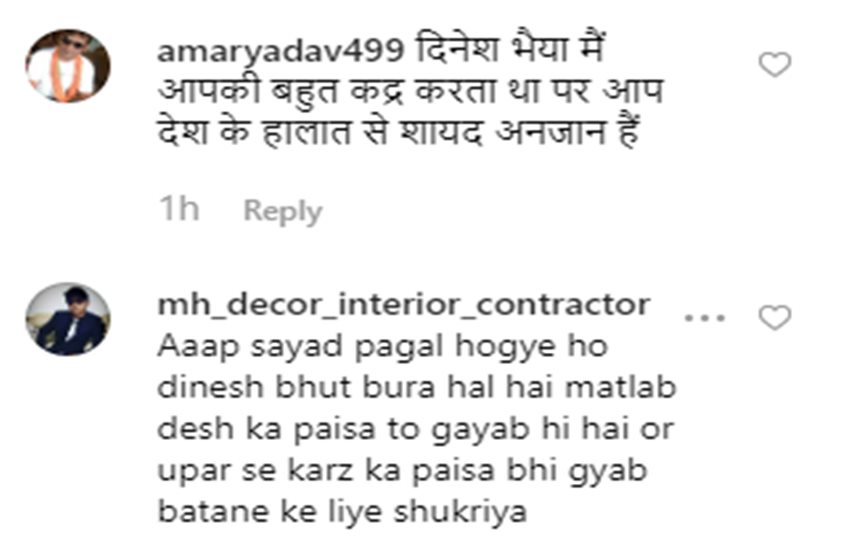Select the word 'shukriya' in the second comment
Screen dimensions: 850x550
460,513
